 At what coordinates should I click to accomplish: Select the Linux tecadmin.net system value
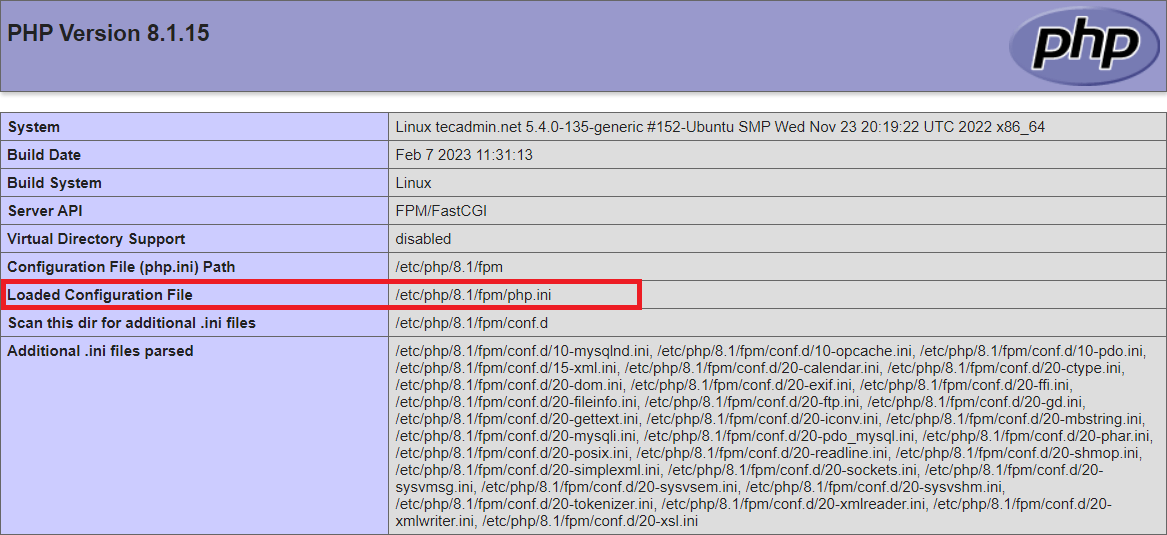pyautogui.click(x=720, y=127)
